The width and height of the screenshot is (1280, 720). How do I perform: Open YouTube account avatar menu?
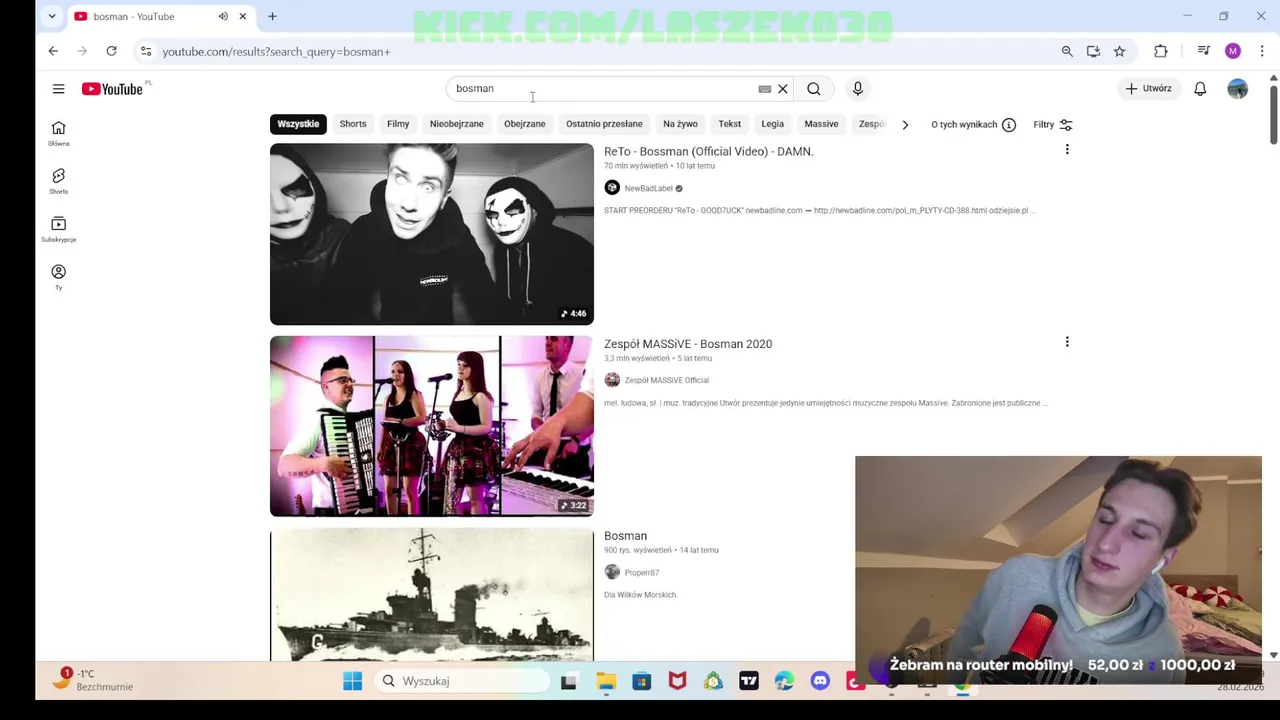[x=1237, y=89]
